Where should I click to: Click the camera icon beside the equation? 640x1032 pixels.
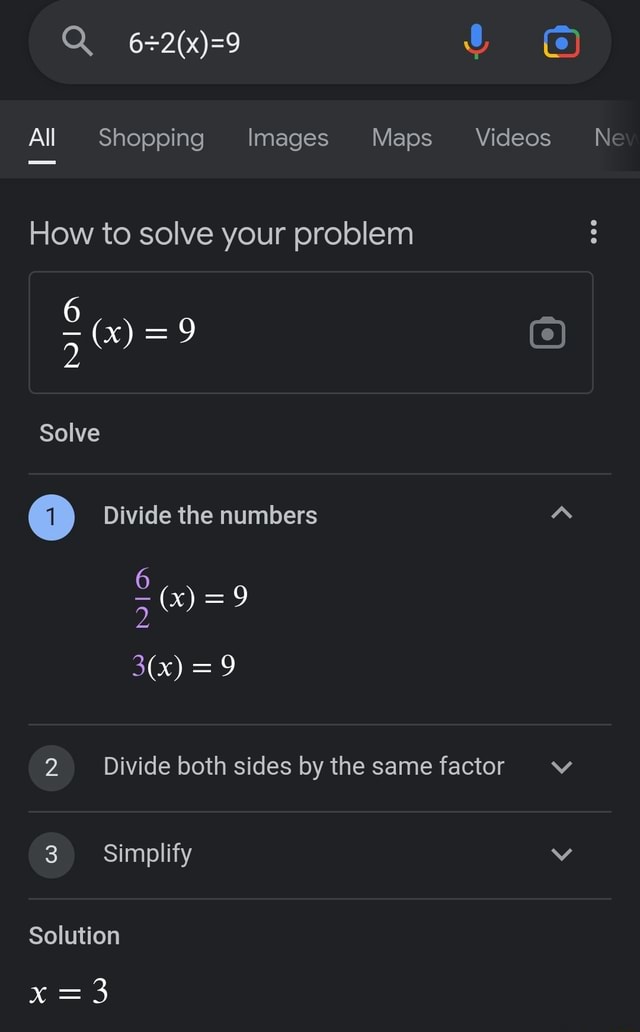coord(546,334)
